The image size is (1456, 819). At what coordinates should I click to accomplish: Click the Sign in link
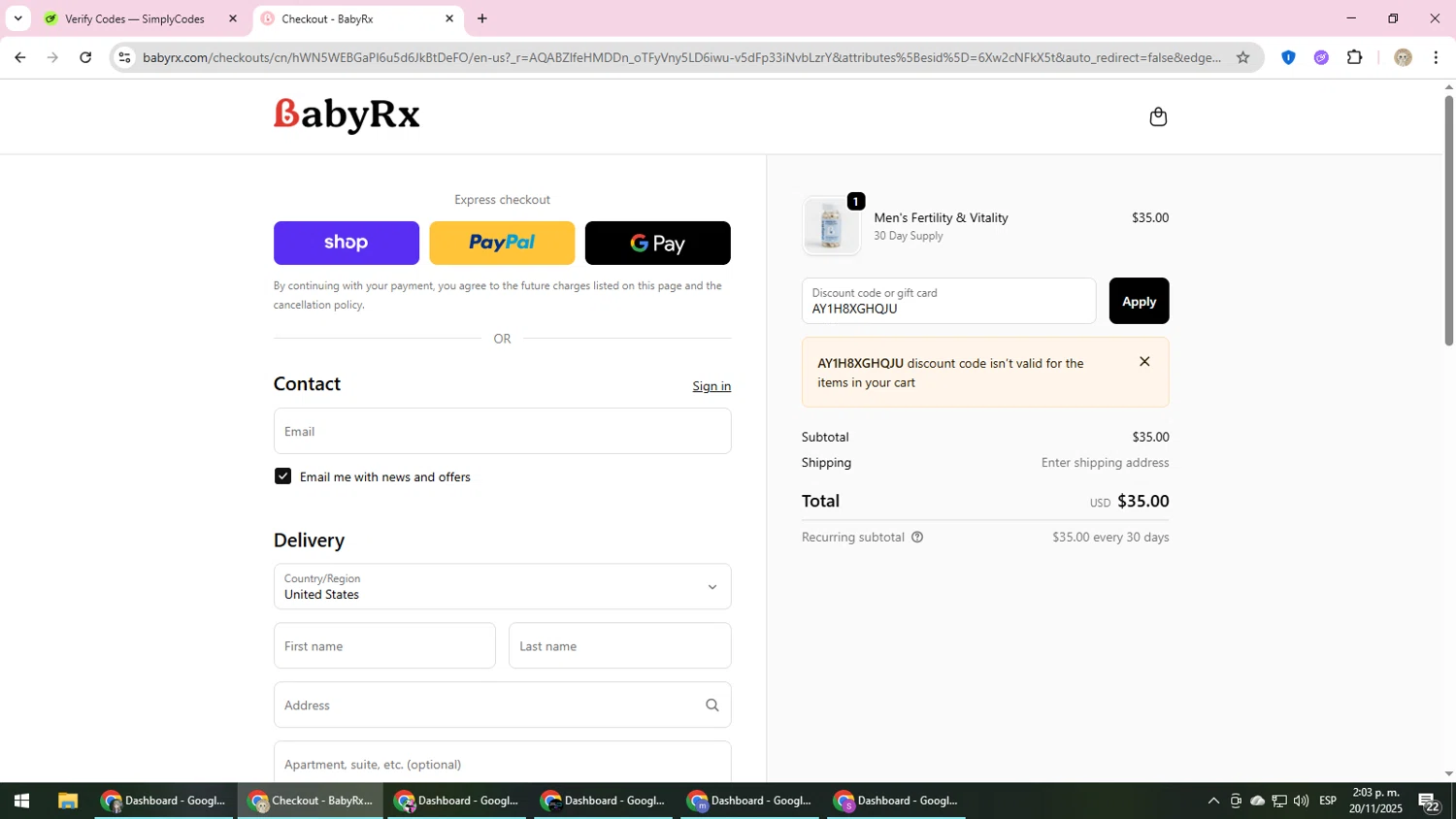(711, 386)
